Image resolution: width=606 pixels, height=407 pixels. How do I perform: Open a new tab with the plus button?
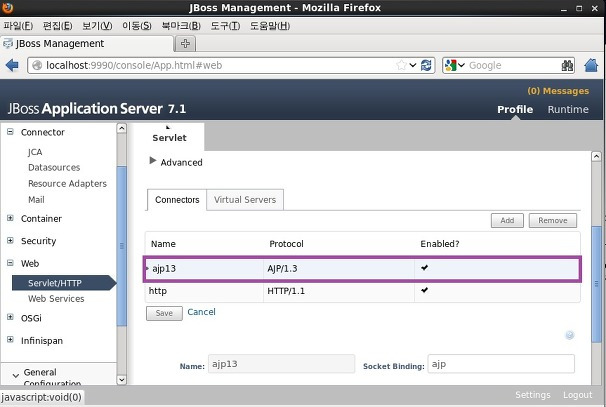pos(186,43)
